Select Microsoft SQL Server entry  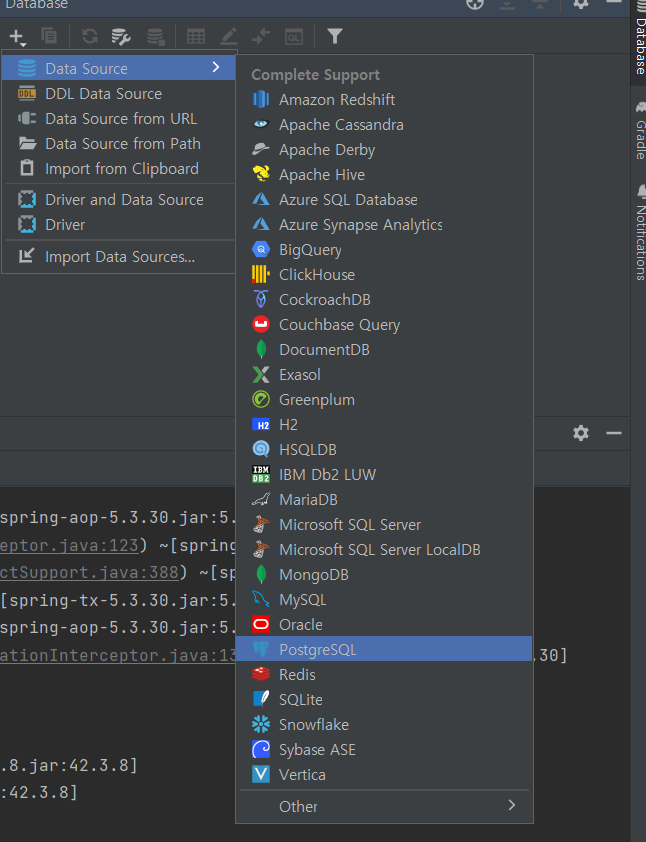pyautogui.click(x=384, y=525)
